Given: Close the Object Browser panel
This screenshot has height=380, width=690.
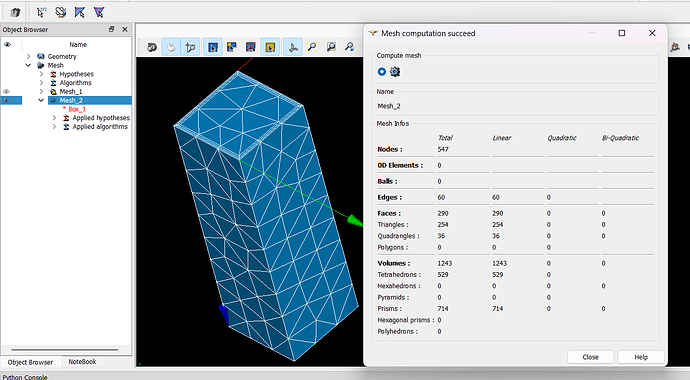Looking at the screenshot, I should [x=125, y=29].
